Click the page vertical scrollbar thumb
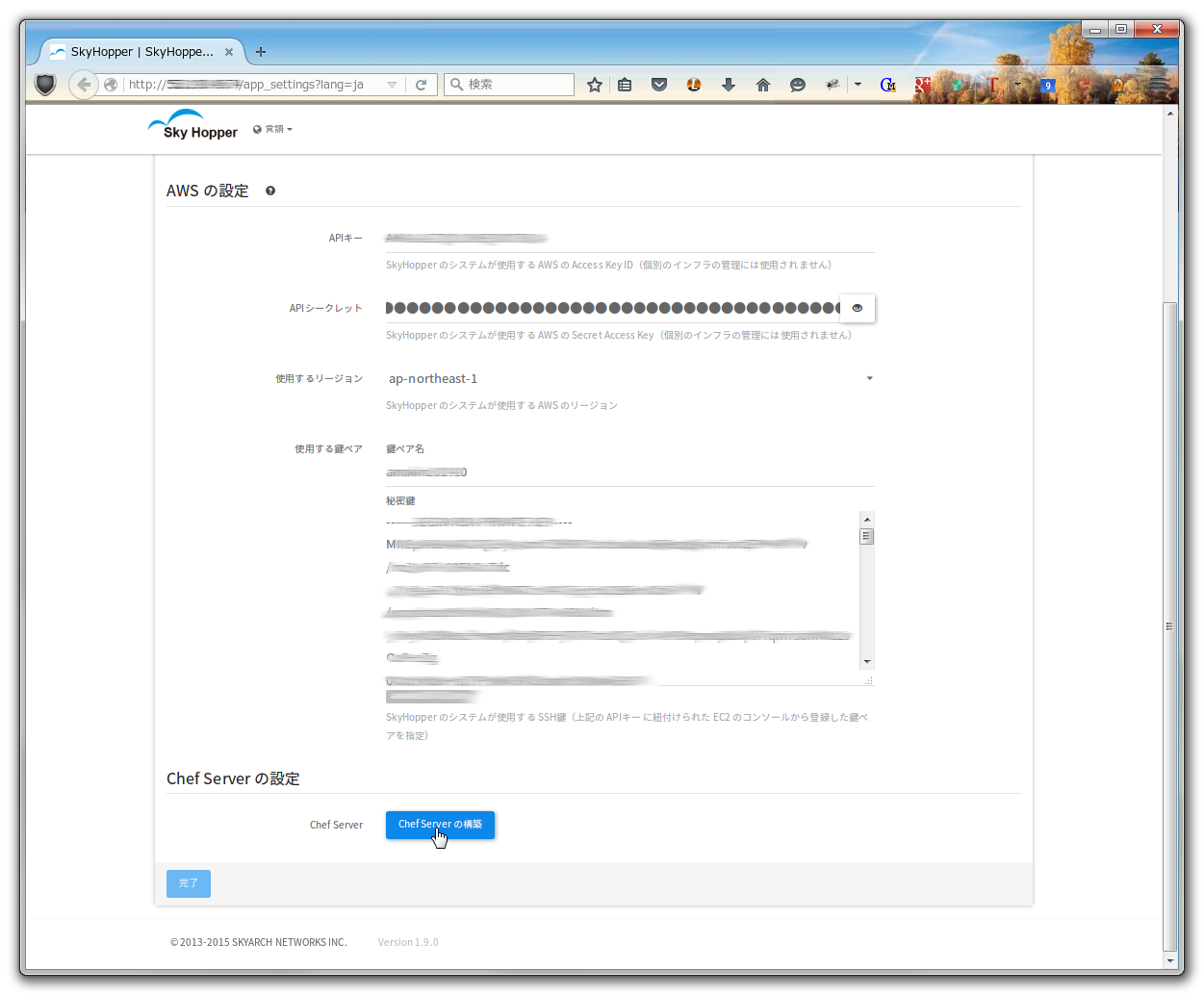The image size is (1204, 995). point(1169,625)
